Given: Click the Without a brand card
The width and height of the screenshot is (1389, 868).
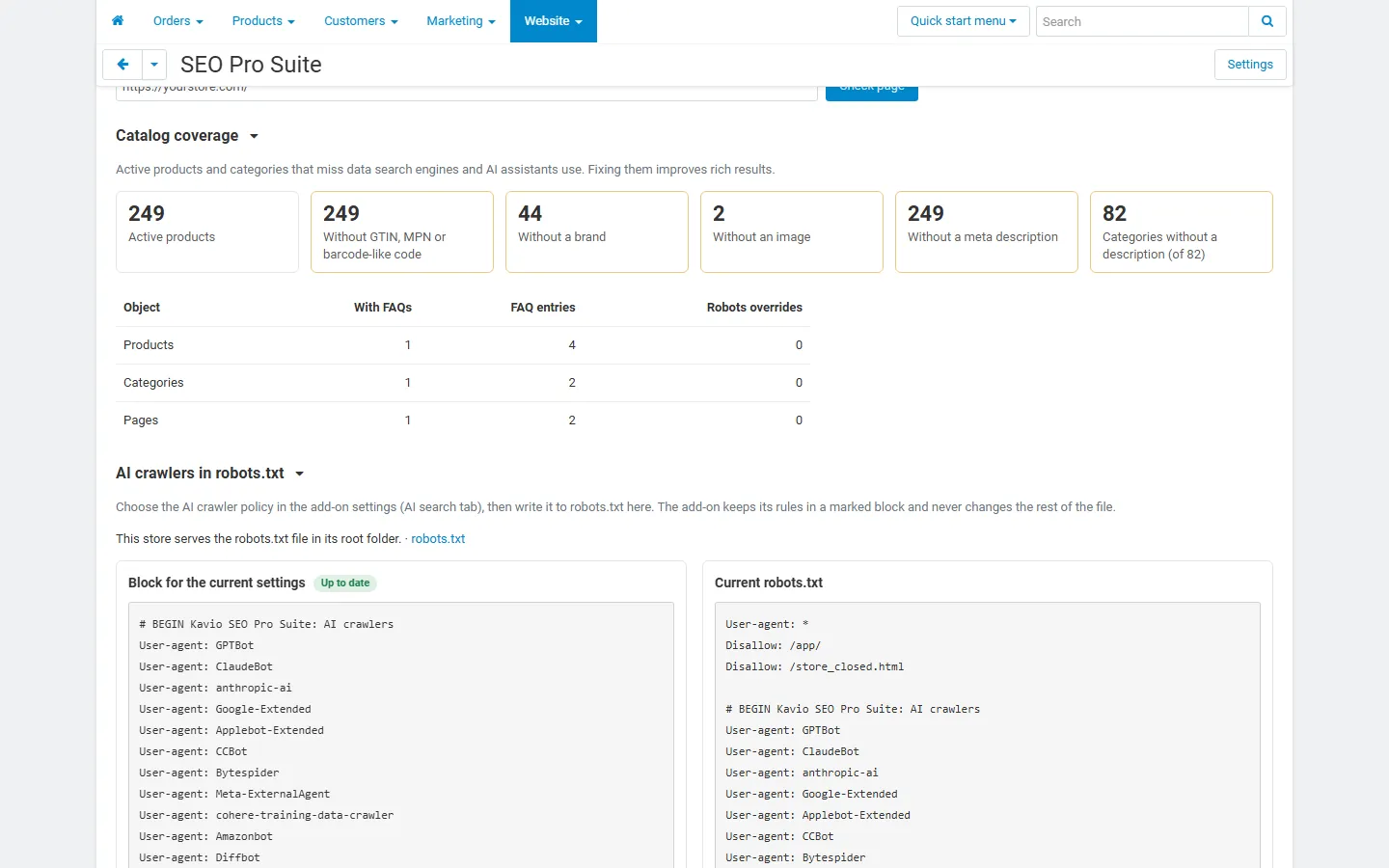Looking at the screenshot, I should (x=597, y=231).
